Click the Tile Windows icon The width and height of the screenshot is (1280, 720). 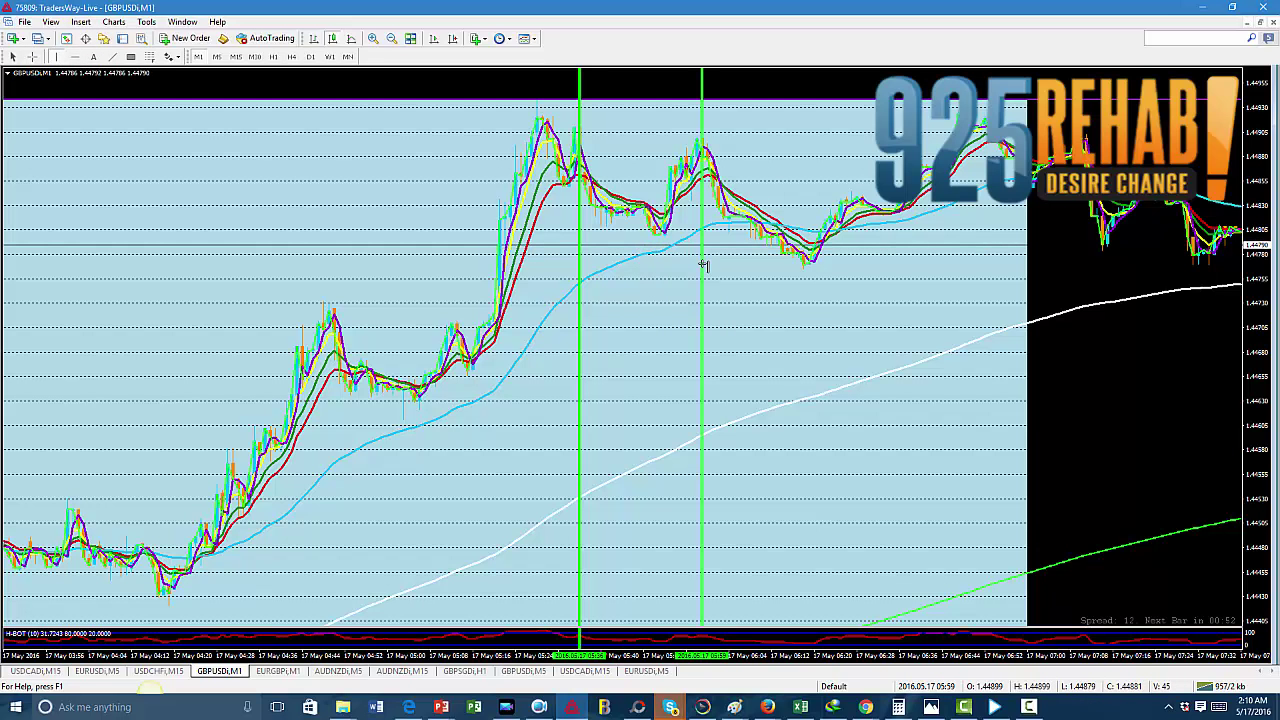(411, 39)
